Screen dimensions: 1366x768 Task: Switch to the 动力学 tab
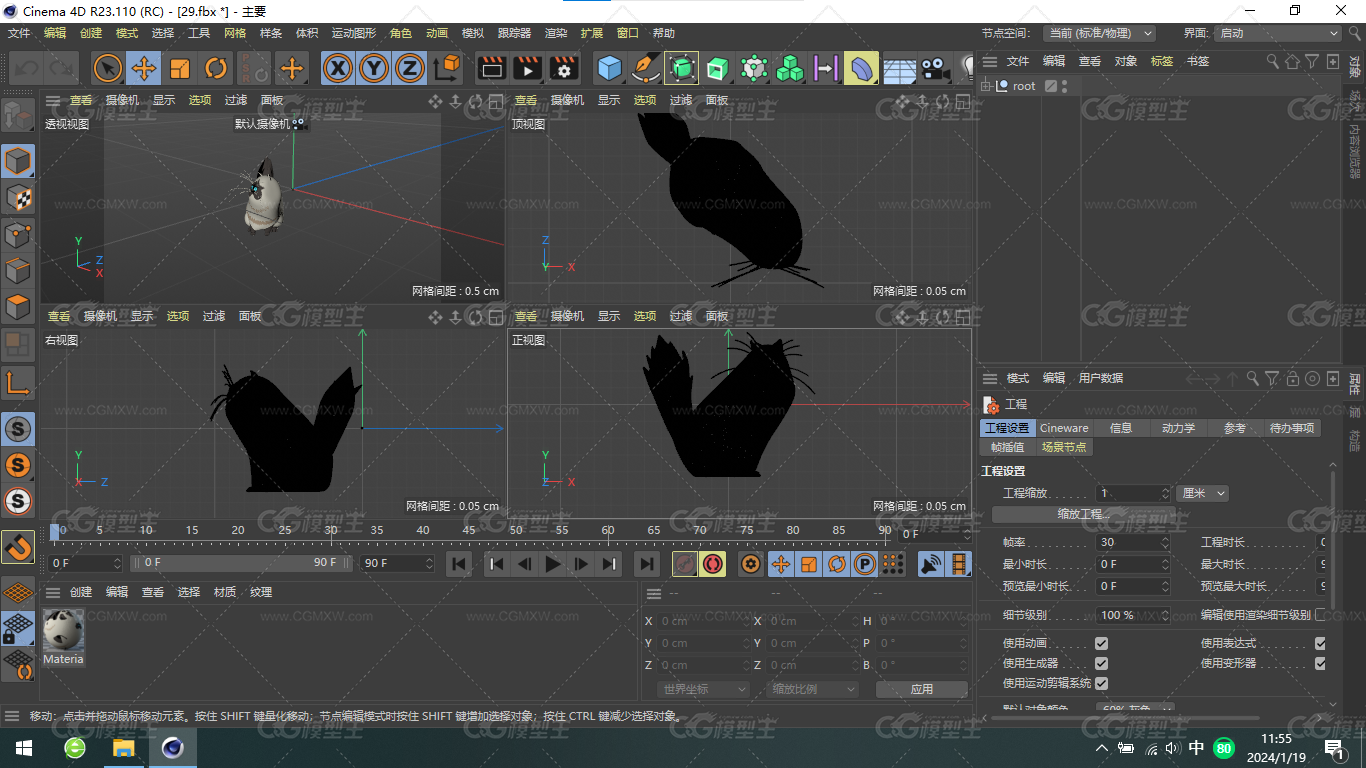coord(1178,428)
